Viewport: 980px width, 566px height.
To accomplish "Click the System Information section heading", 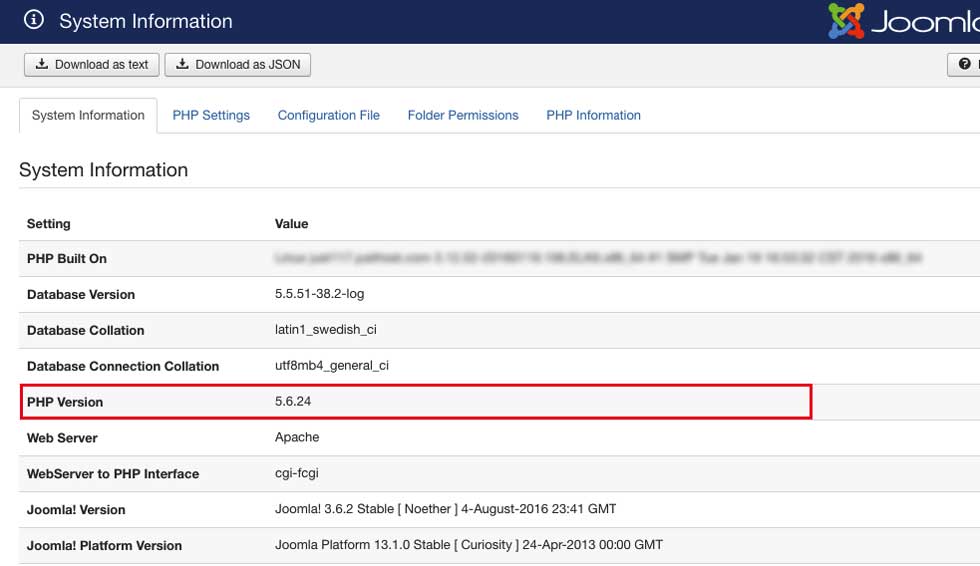I will pos(104,170).
